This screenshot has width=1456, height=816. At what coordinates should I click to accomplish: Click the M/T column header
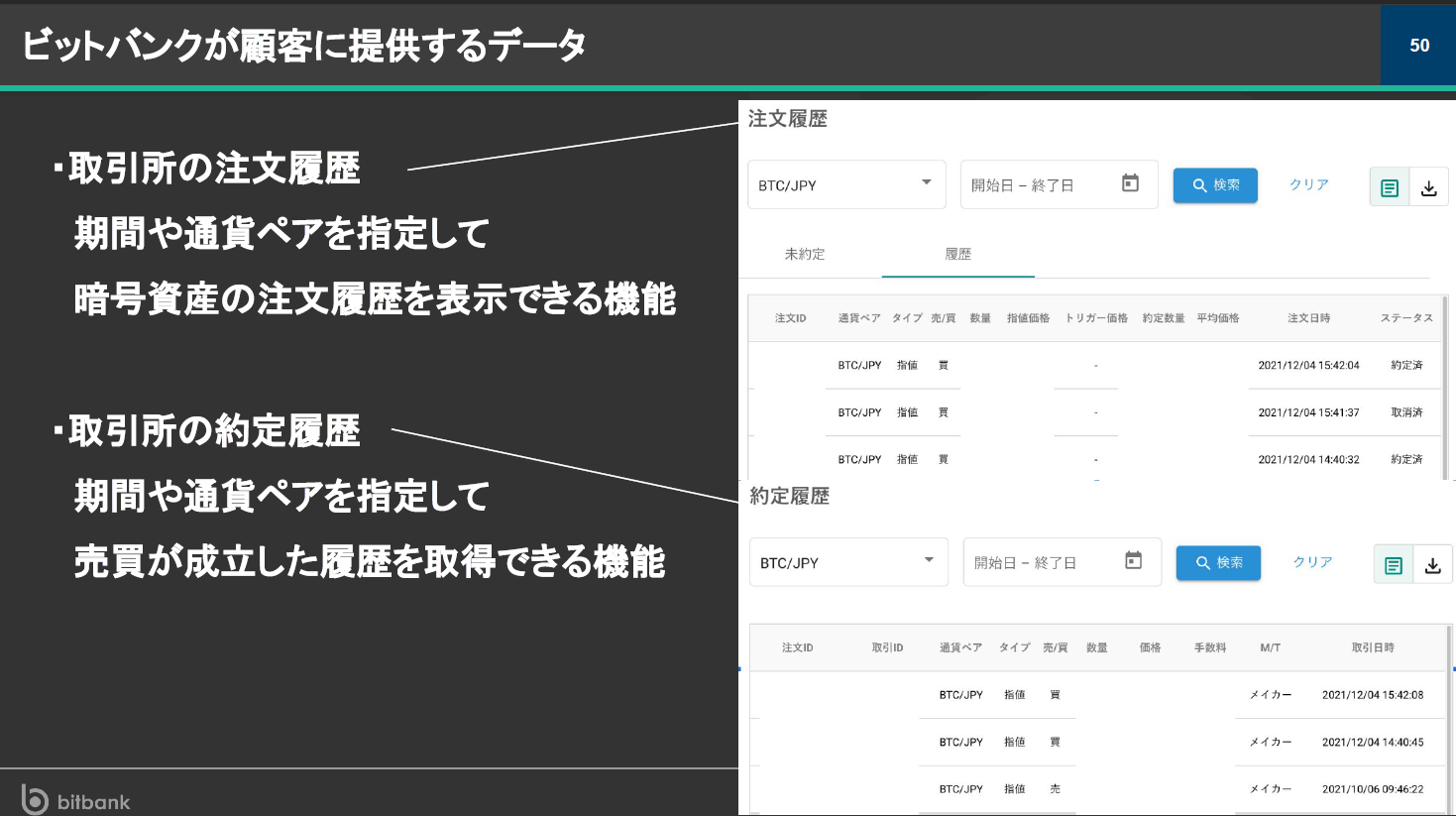(x=1271, y=647)
